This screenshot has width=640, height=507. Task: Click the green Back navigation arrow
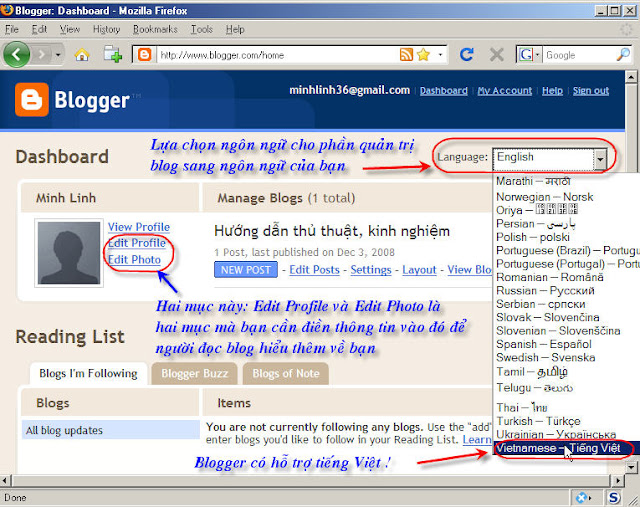click(16, 54)
